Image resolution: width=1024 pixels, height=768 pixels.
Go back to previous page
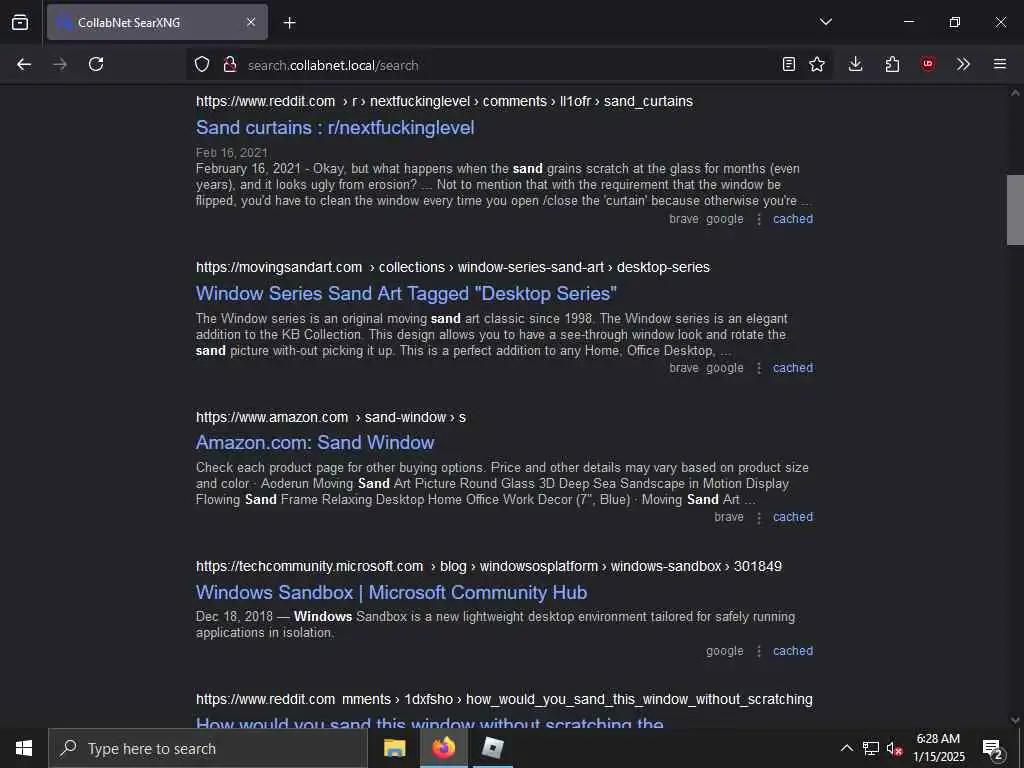pos(24,64)
